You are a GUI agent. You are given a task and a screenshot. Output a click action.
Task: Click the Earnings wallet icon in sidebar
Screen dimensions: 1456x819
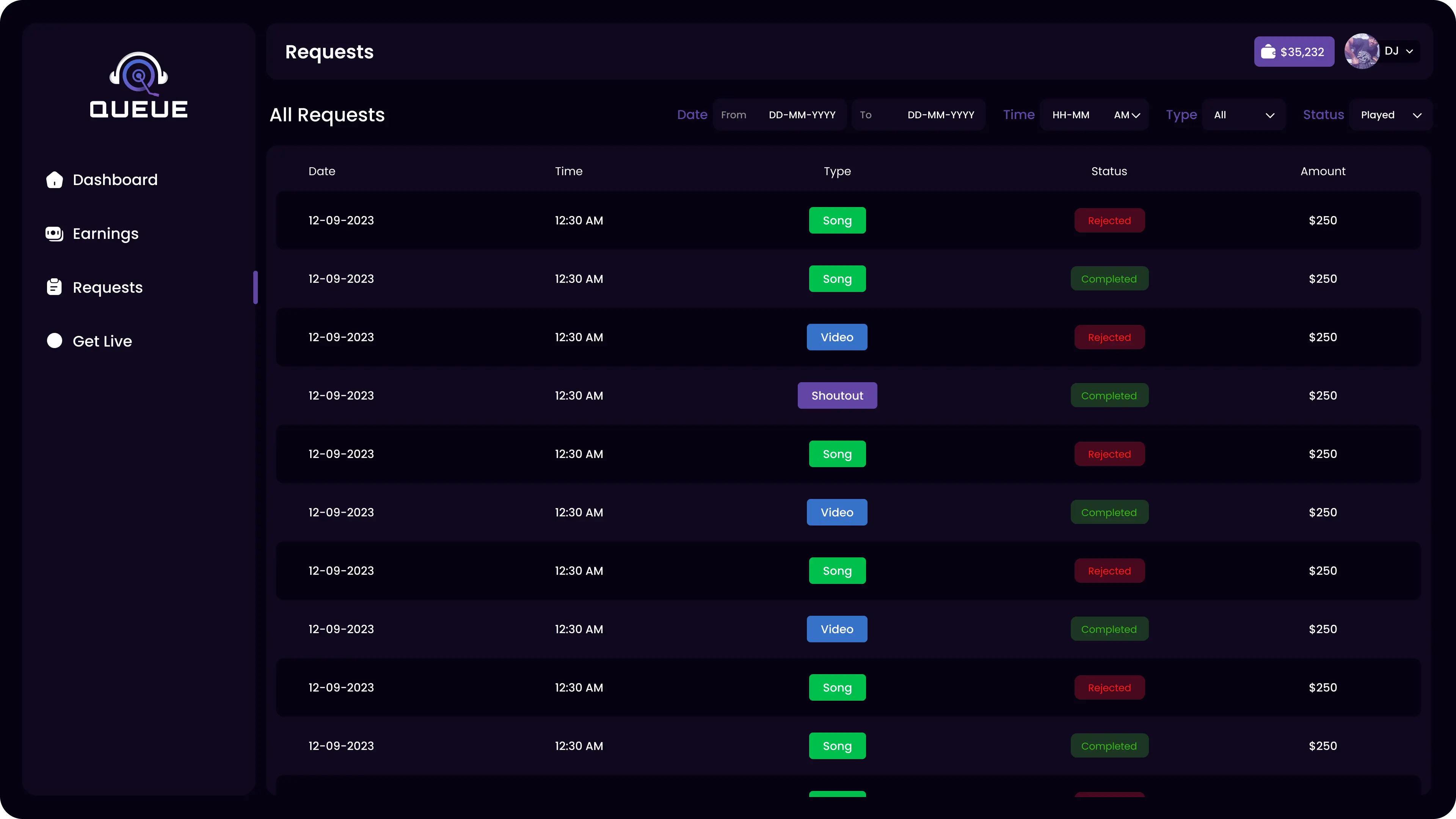pyautogui.click(x=54, y=234)
